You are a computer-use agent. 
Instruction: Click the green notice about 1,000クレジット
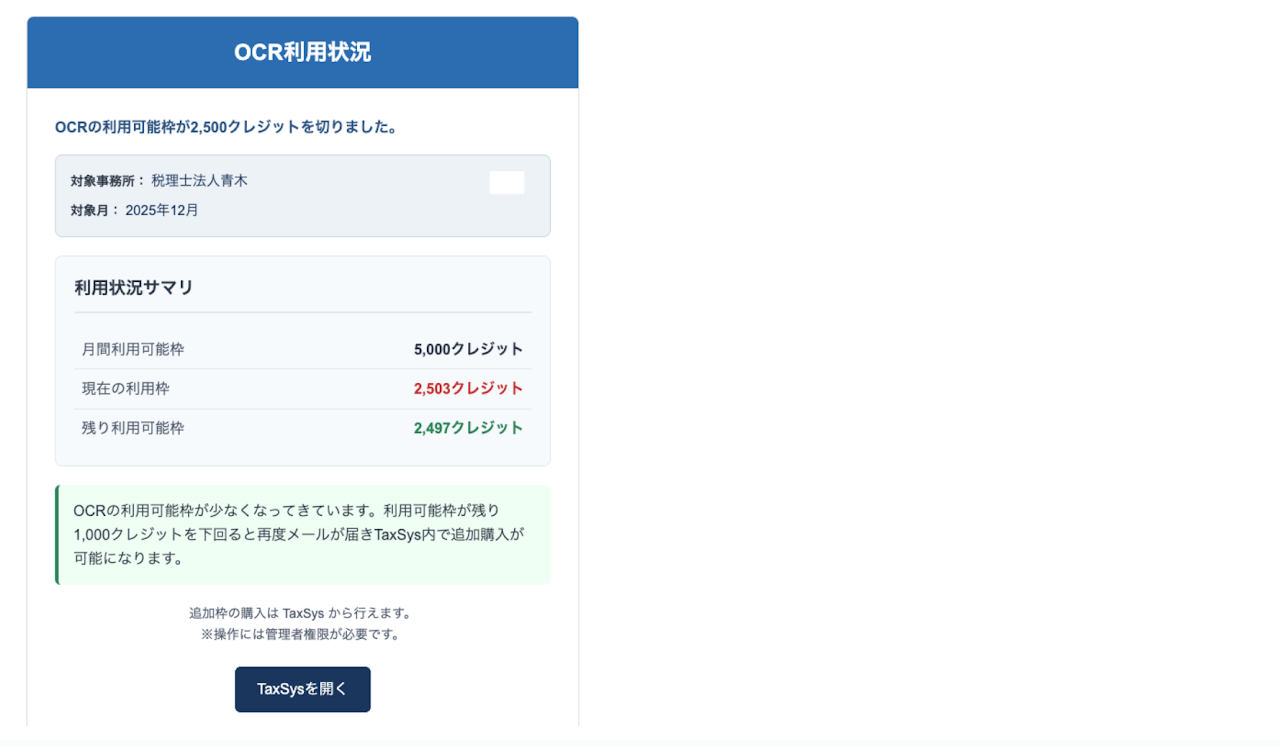(302, 535)
